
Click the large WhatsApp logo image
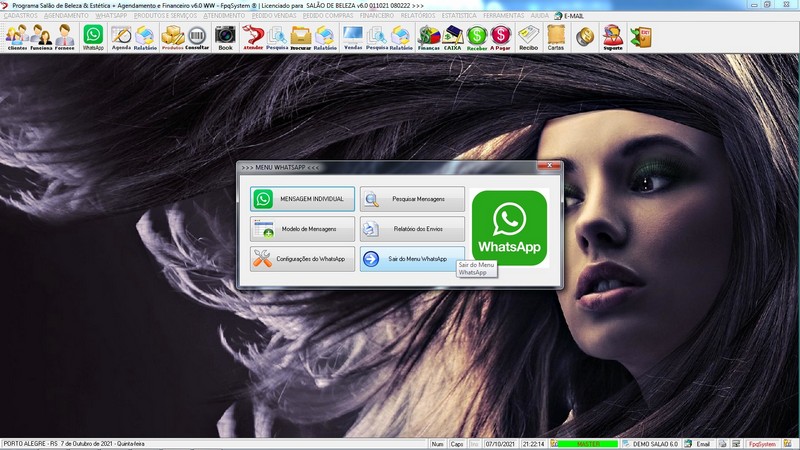pos(510,227)
